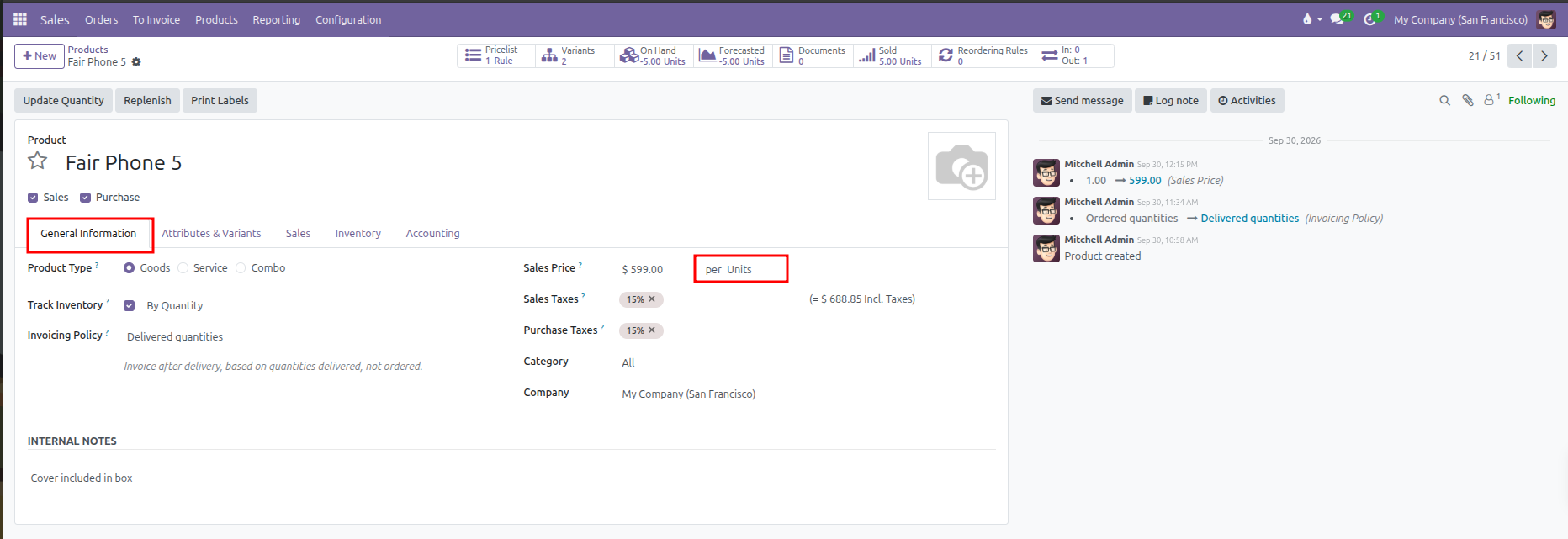This screenshot has width=1568, height=539.
Task: Edit the product name Fair Phone 5
Action: (x=124, y=163)
